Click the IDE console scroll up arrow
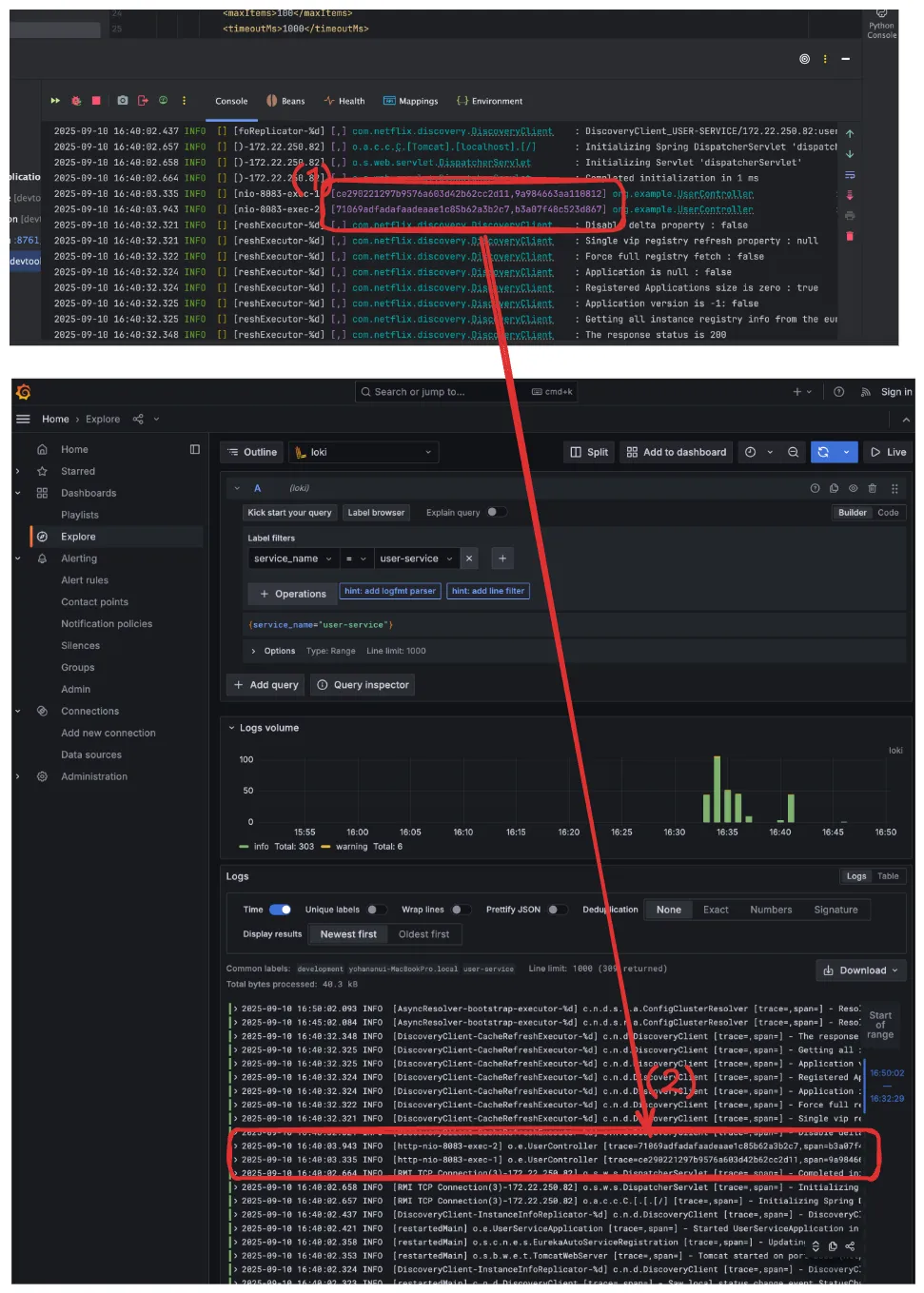Image resolution: width=924 pixels, height=1293 pixels. coord(850,134)
